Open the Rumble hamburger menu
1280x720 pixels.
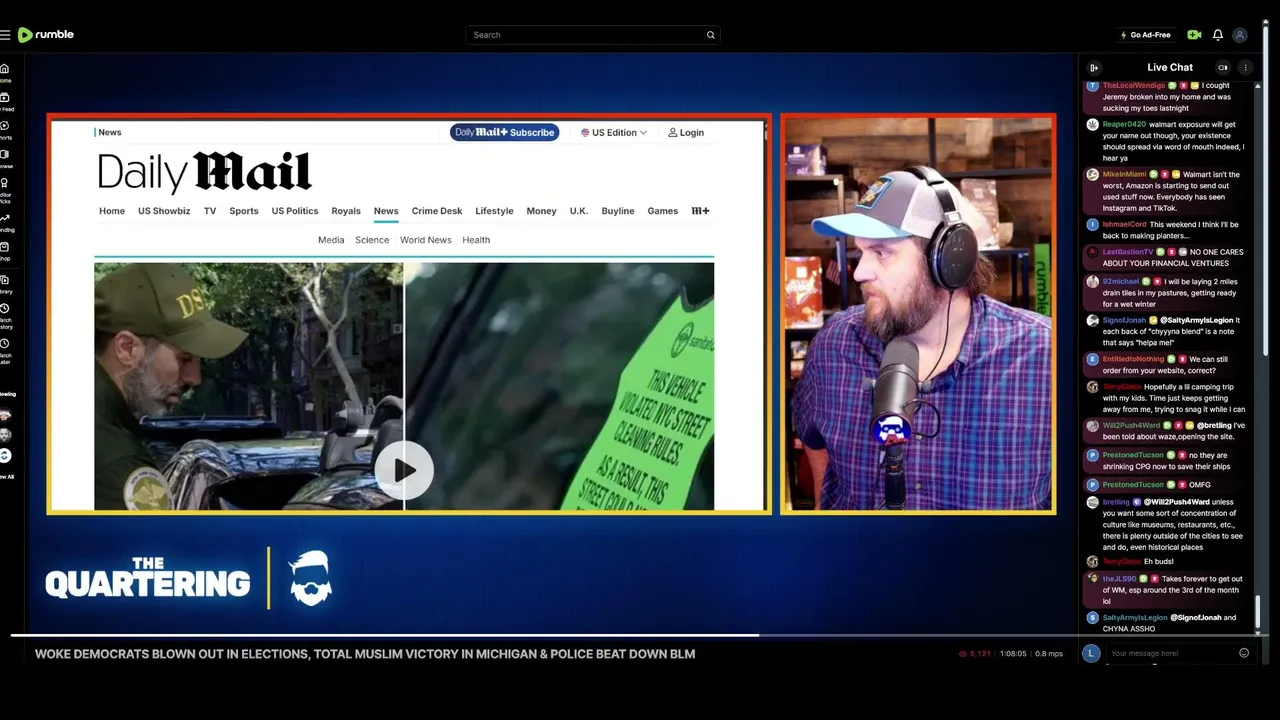pyautogui.click(x=5, y=35)
